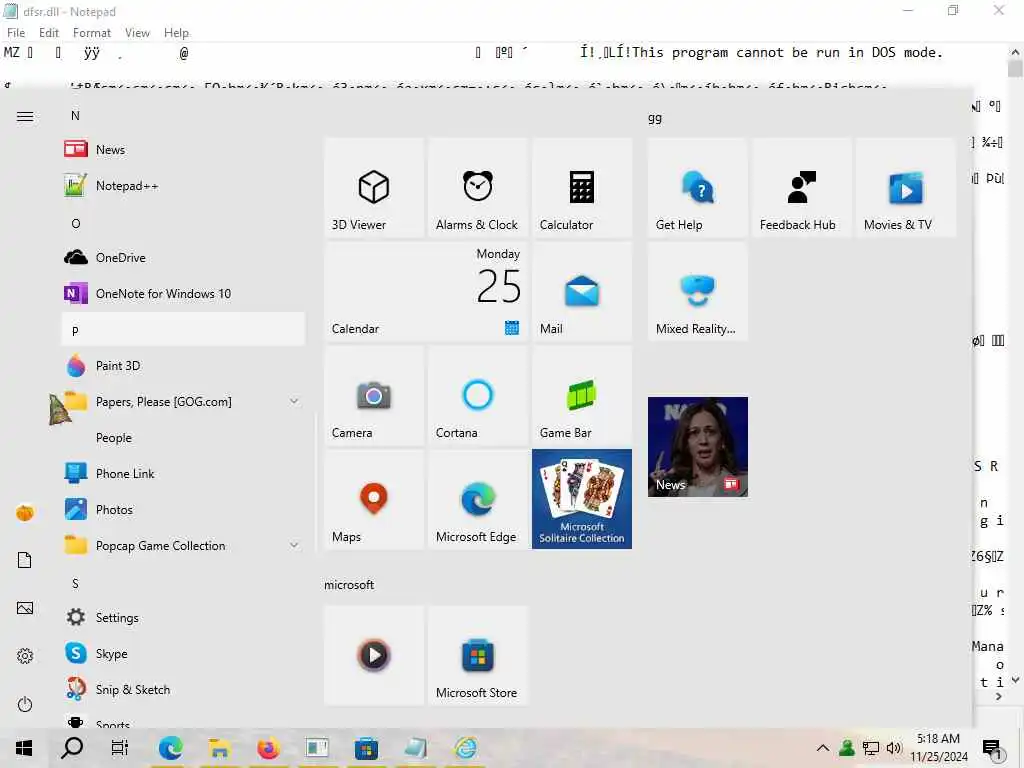Launch the Alarms & Clock tile
This screenshot has height=768, width=1024.
point(477,187)
